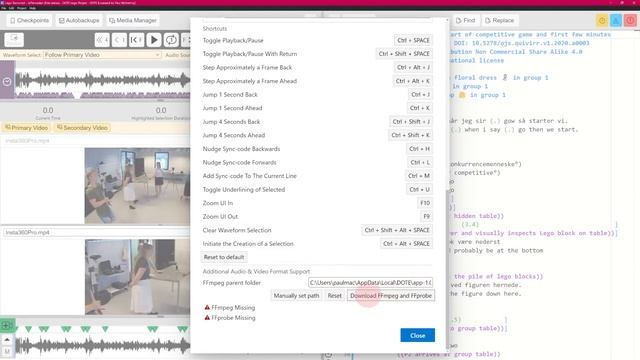This screenshot has height=360, width=640.
Task: Click the Zoom UI In F10 shortcut
Action: click(x=424, y=203)
